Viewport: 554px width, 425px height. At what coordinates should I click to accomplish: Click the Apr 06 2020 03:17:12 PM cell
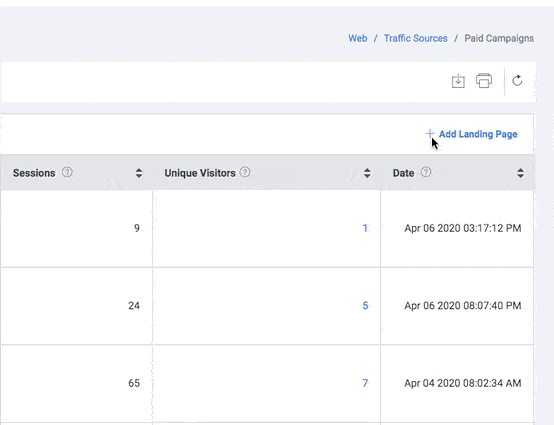coord(462,228)
